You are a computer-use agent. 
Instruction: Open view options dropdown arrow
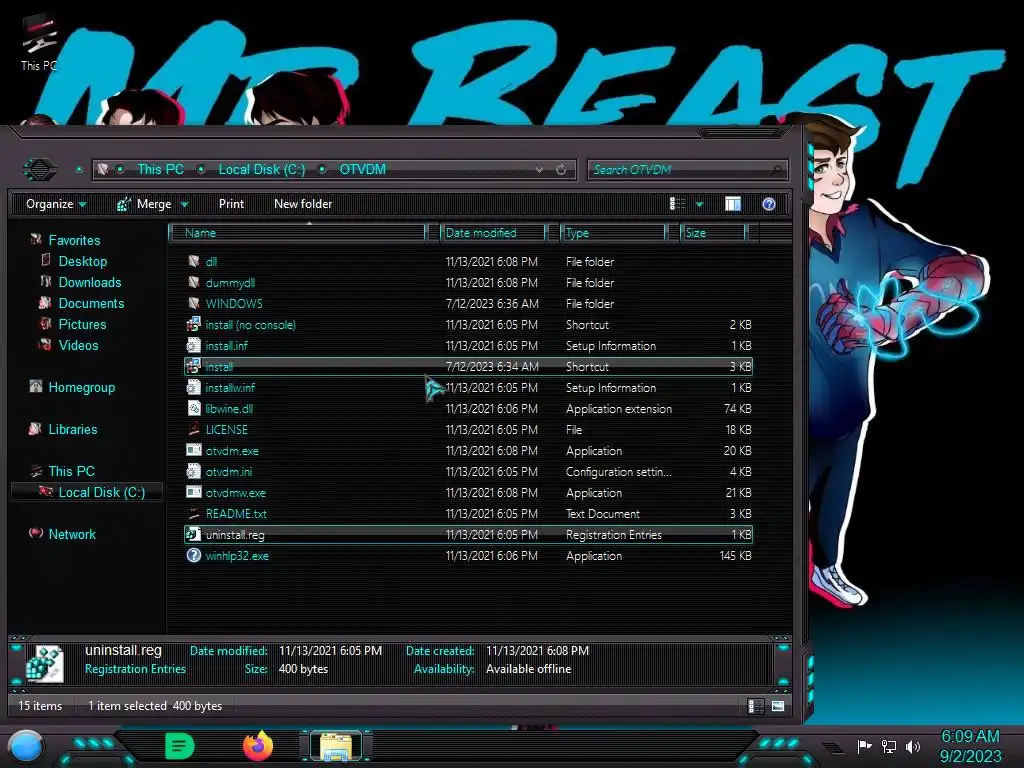click(x=699, y=204)
